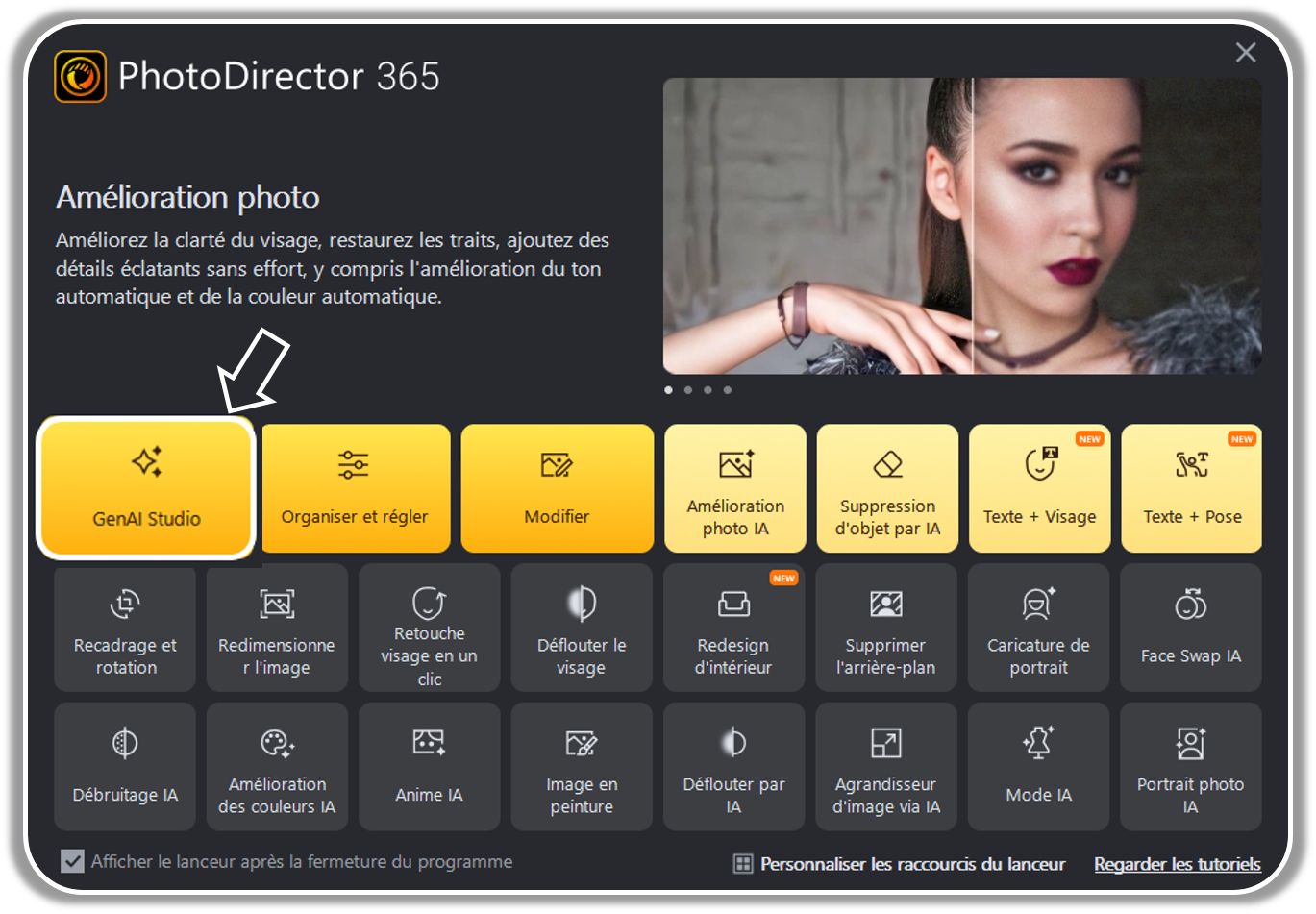Image resolution: width=1316 pixels, height=914 pixels.
Task: Click Regarder les tutoriels link
Action: 1177,864
